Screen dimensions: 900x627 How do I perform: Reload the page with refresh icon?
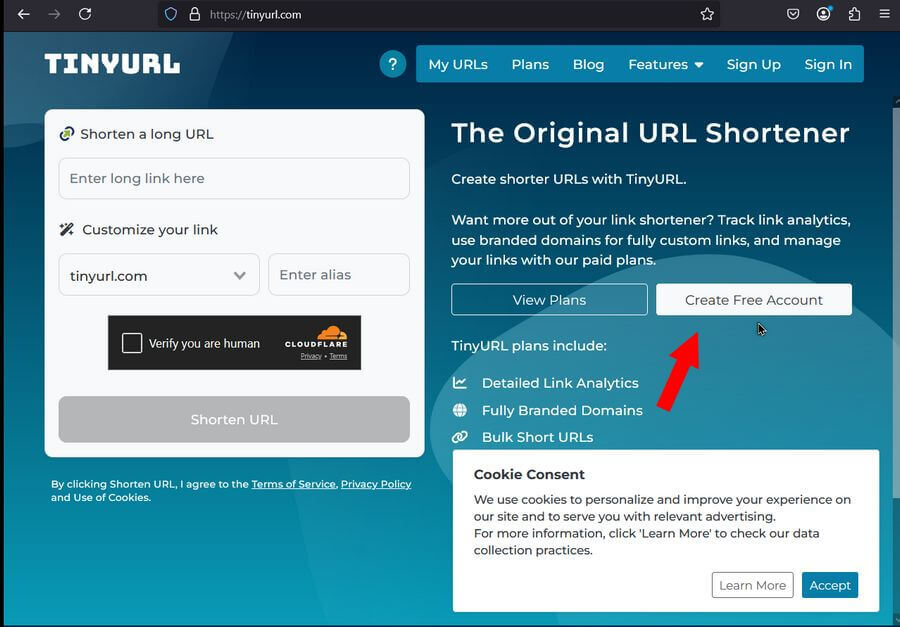click(85, 14)
